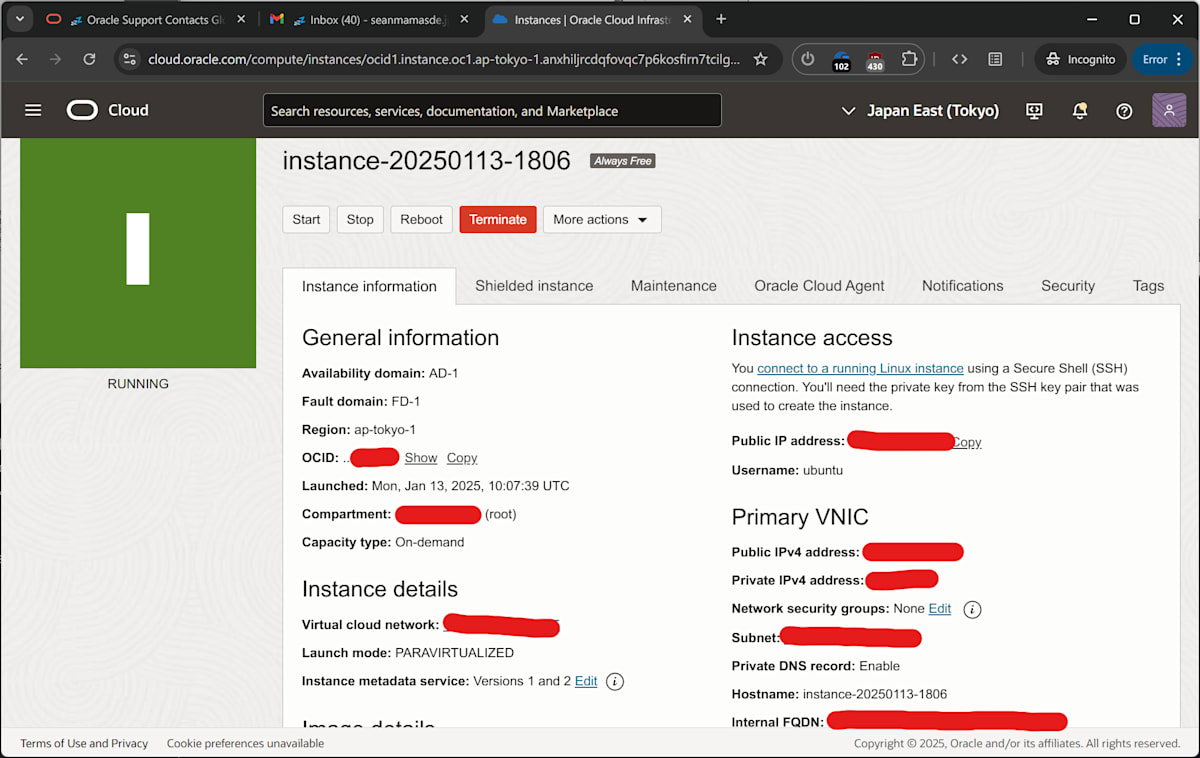Screen dimensions: 1200x758
Task: Close the Oracle Support Contacts tab
Action: pyautogui.click(x=241, y=19)
